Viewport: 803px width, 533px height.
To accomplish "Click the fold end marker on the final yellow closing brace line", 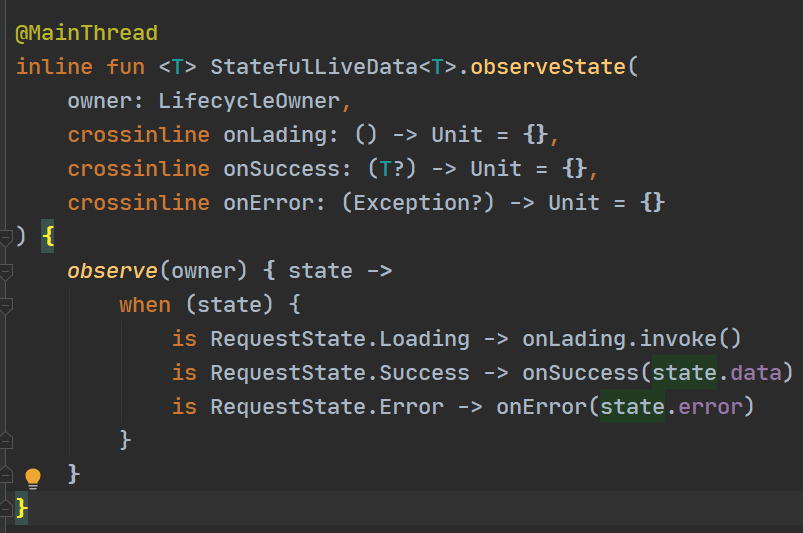I will click(6, 508).
